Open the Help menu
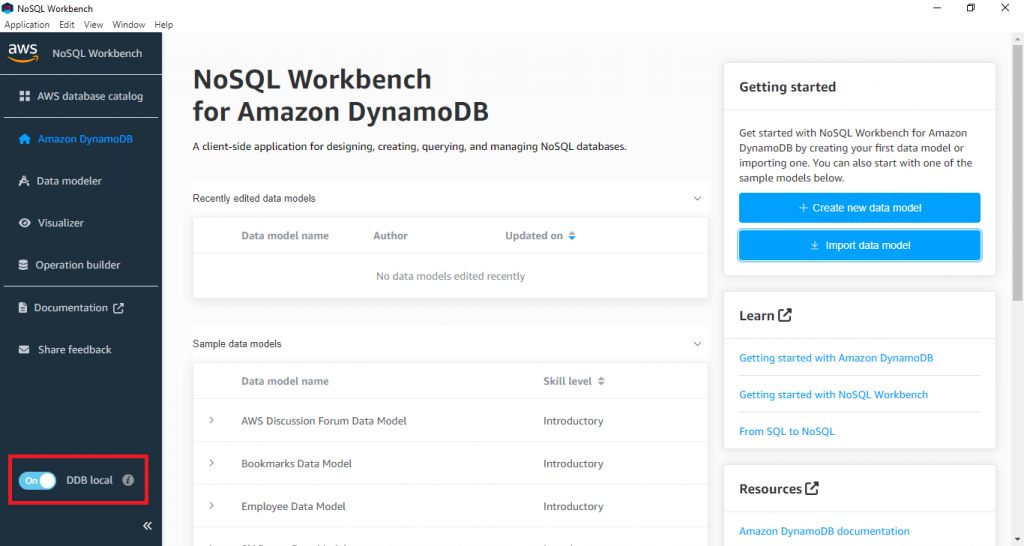The height and width of the screenshot is (546, 1024). tap(164, 25)
